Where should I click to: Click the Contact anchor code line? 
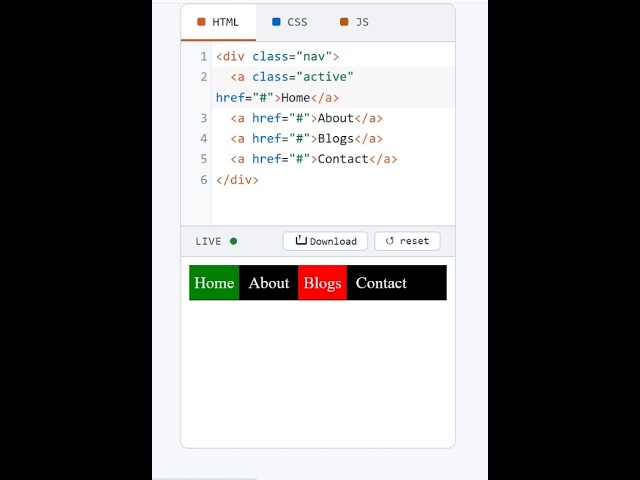click(314, 159)
